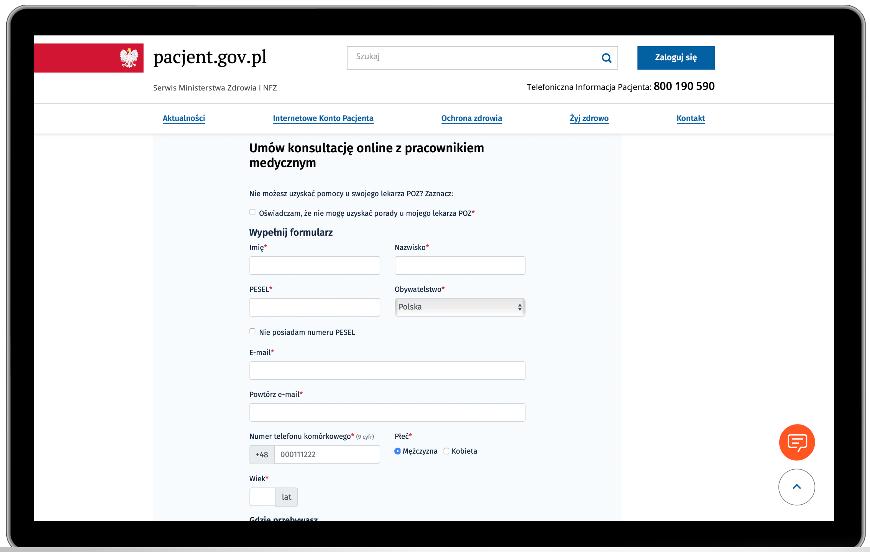Check the POZ doctor declaration checkbox

[x=253, y=212]
